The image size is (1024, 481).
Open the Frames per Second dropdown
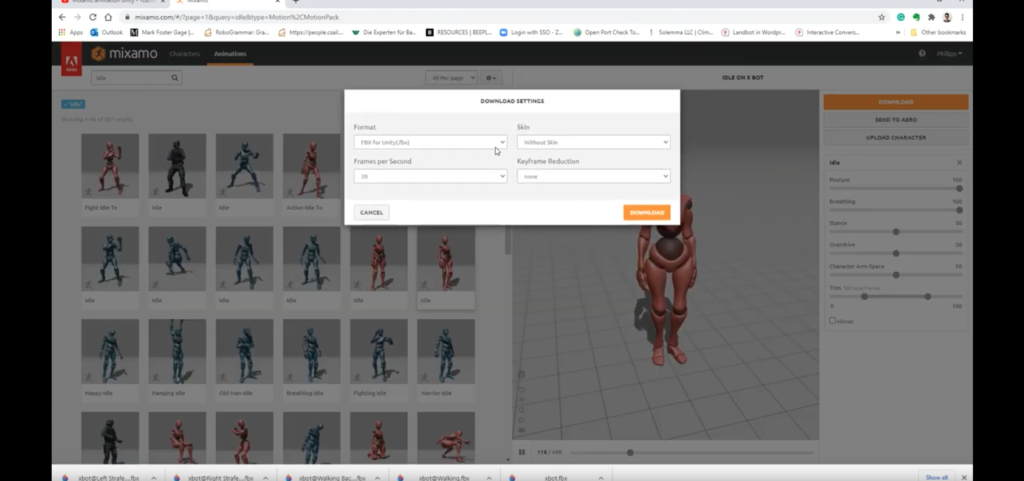tap(430, 176)
